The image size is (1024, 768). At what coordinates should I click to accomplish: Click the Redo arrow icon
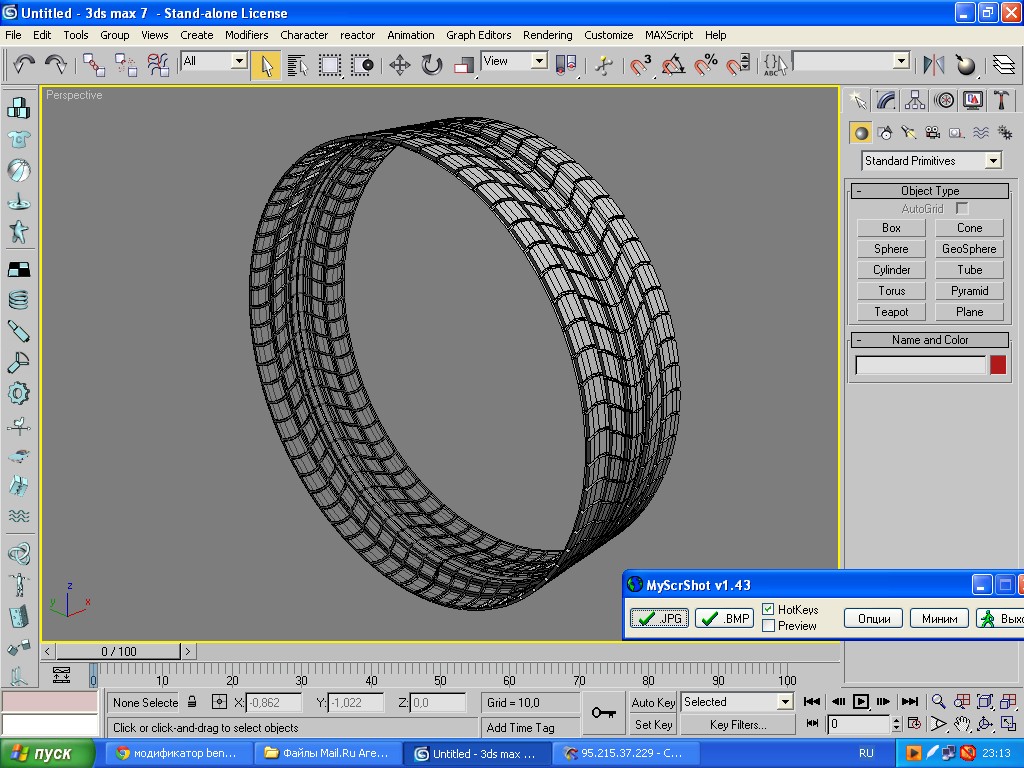(56, 64)
